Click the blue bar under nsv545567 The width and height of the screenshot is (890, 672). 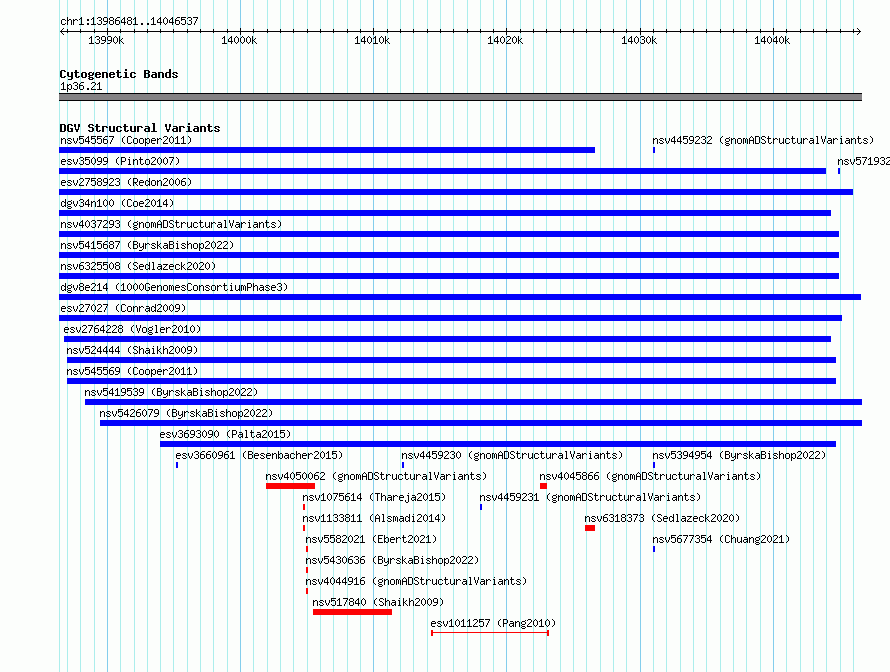tap(327, 150)
